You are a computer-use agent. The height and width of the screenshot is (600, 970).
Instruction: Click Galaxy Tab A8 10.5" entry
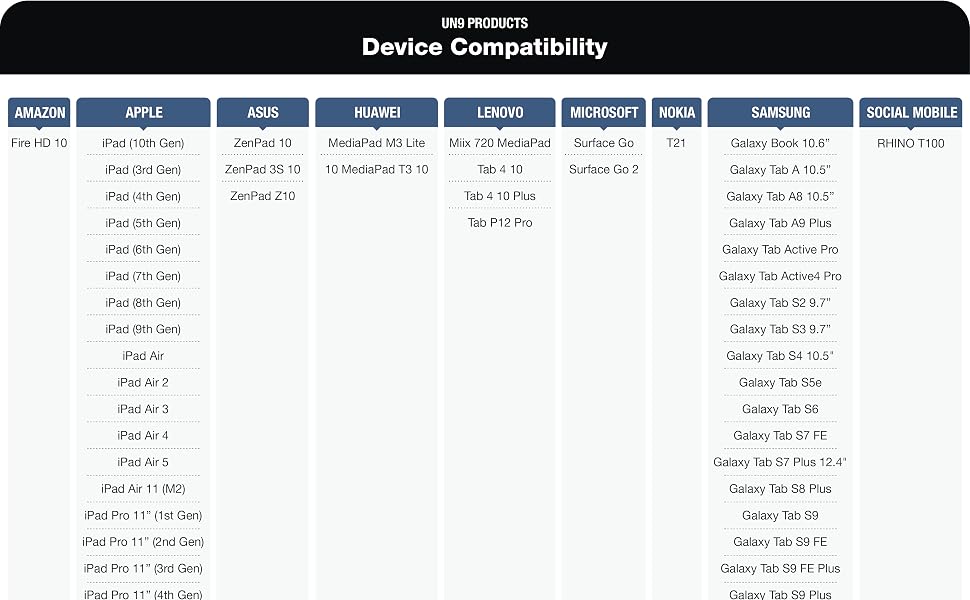pyautogui.click(x=780, y=196)
